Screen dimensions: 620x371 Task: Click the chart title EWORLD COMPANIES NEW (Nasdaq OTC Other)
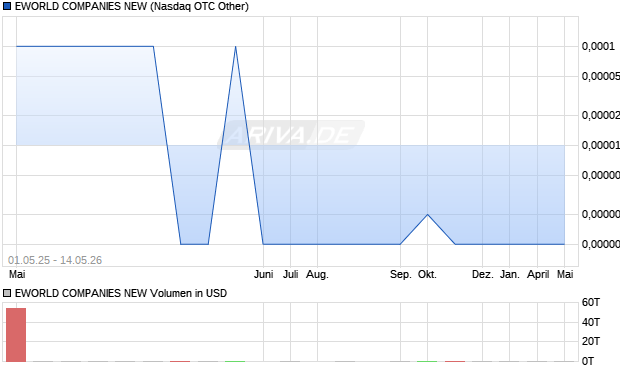132,6
